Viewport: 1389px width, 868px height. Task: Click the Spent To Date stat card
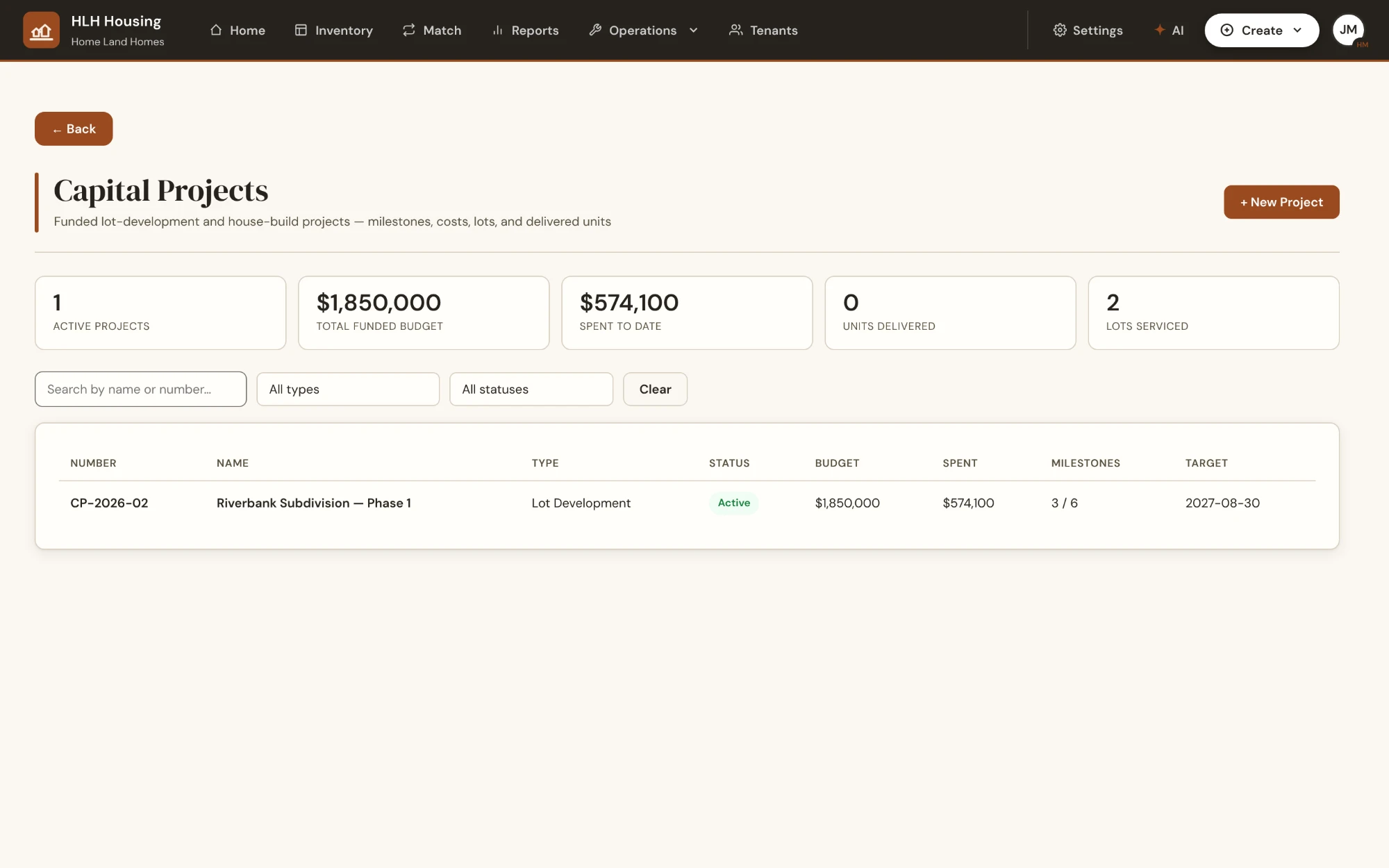coord(687,313)
